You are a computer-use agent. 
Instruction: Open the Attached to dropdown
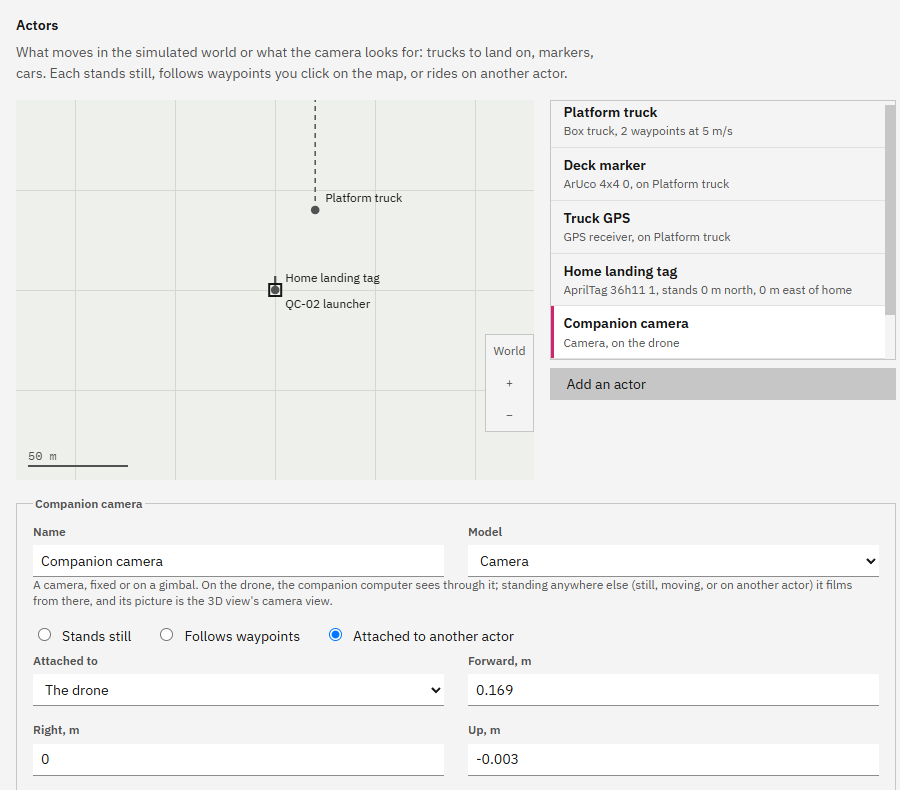(238, 690)
